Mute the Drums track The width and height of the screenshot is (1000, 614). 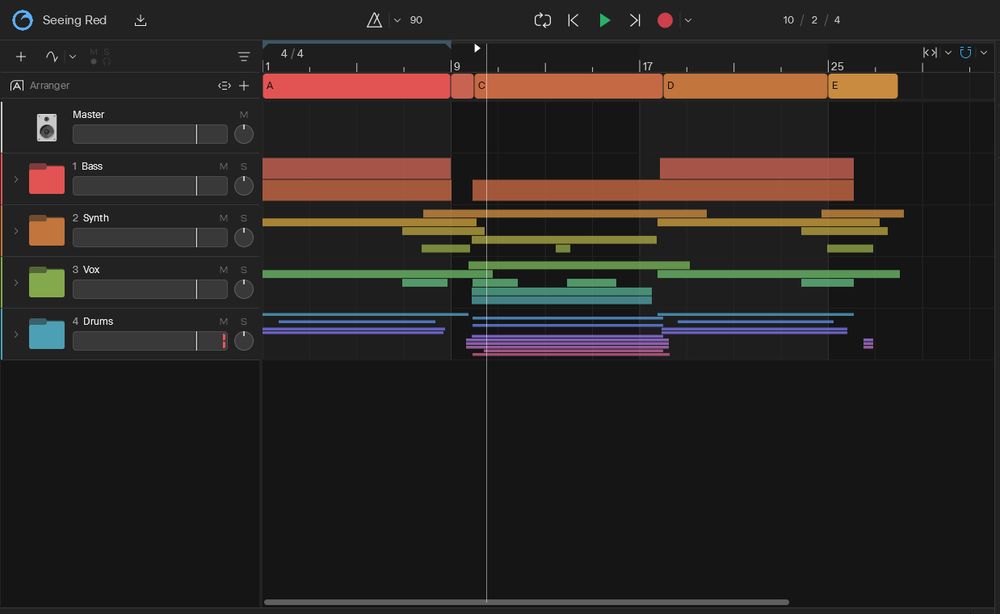coord(223,321)
